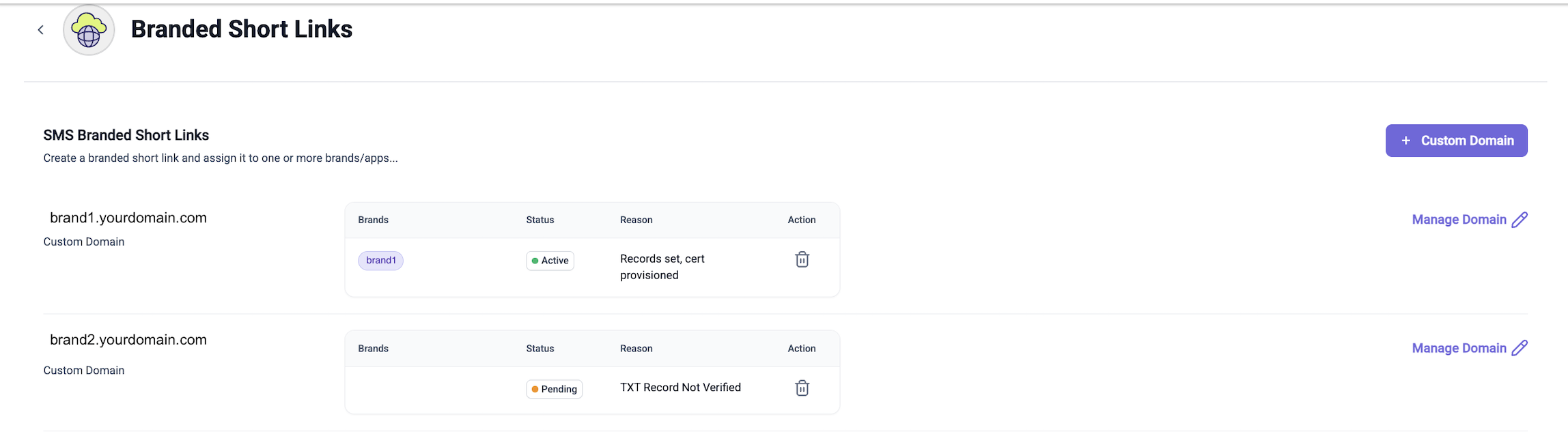Screen dimensions: 1568x434
Task: Click the Branded Short Links page title
Action: click(242, 29)
